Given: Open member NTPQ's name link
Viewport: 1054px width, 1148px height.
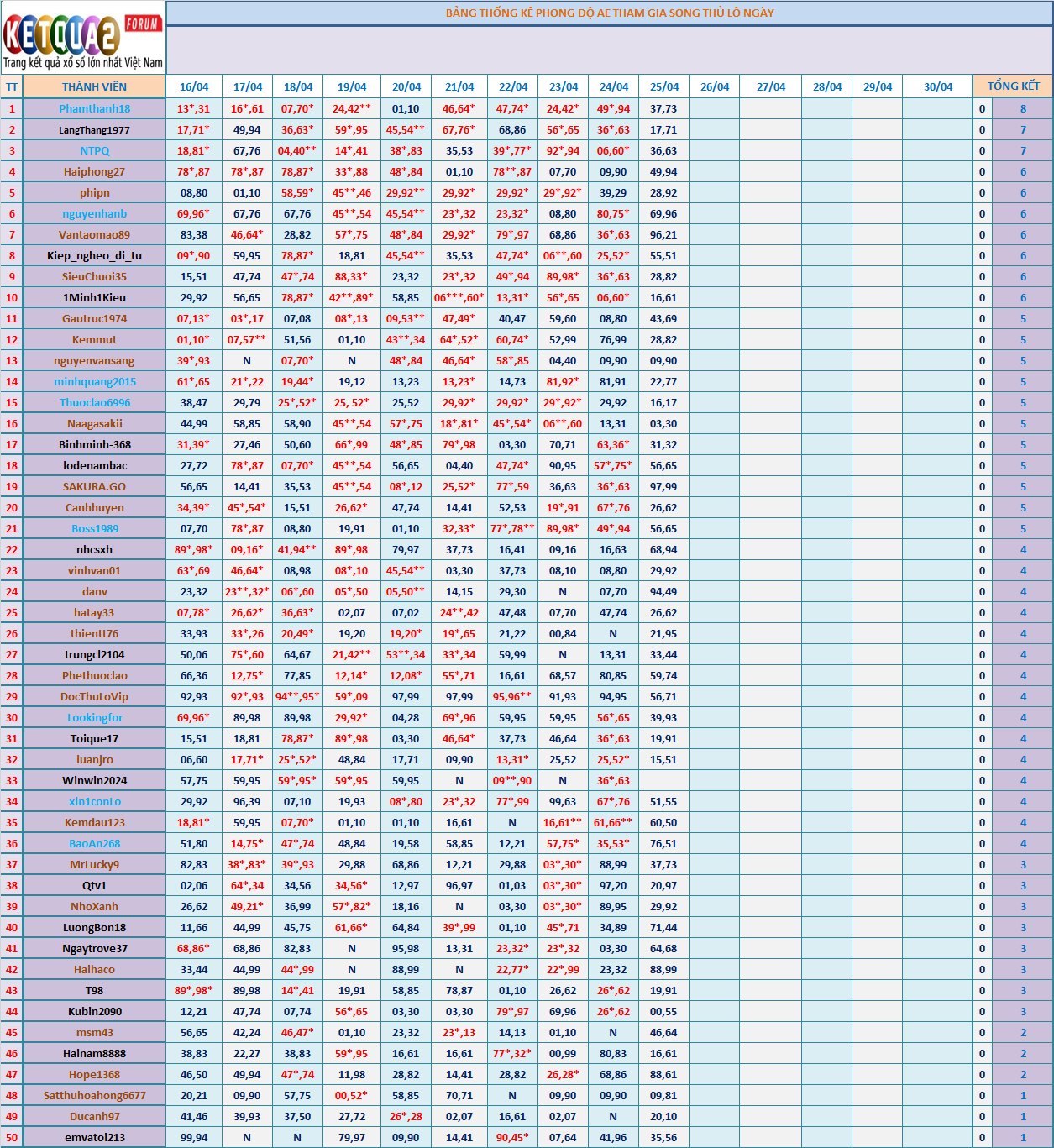Looking at the screenshot, I should (95, 151).
